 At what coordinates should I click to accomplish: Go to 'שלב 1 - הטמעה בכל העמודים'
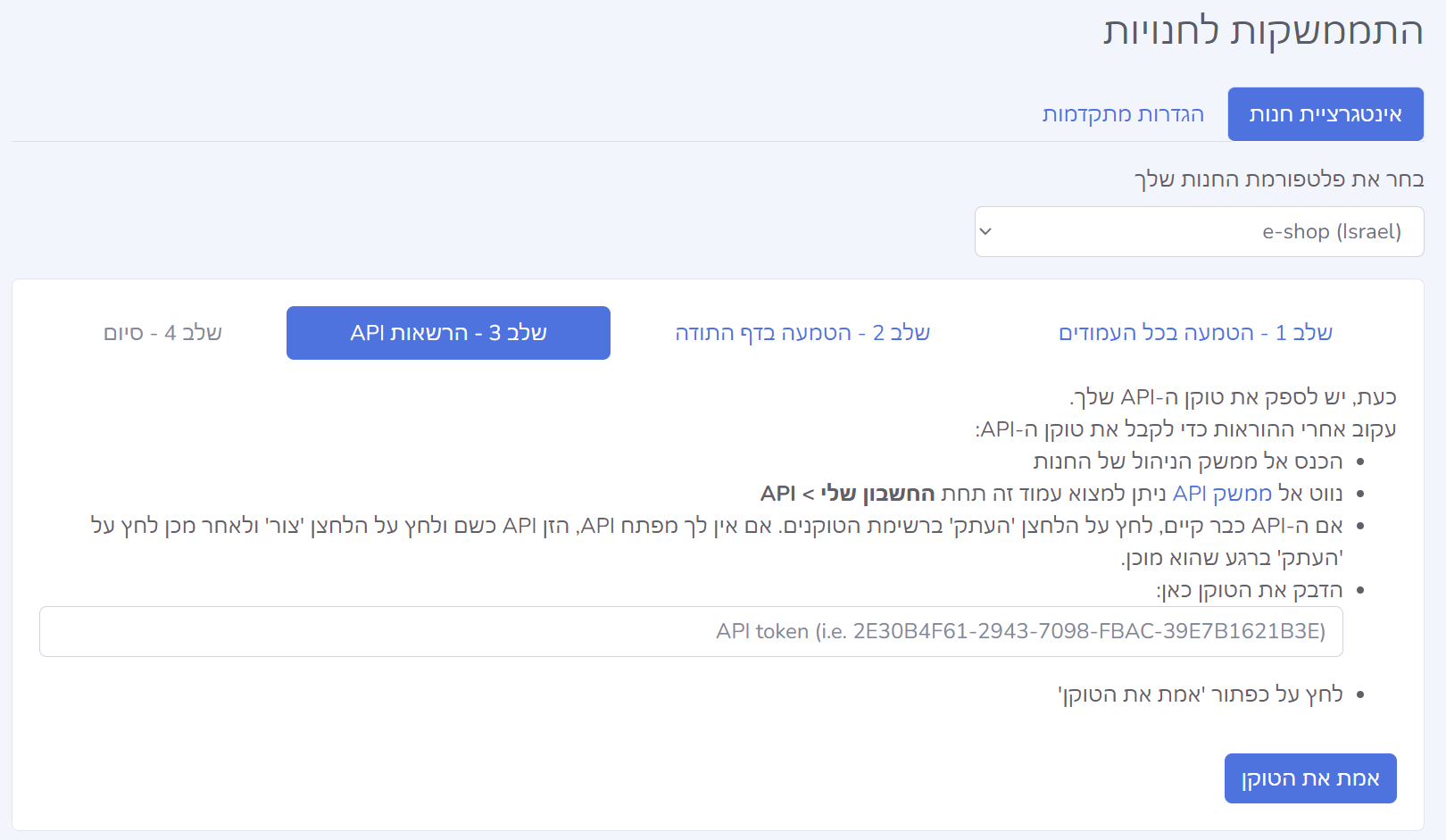point(1194,333)
